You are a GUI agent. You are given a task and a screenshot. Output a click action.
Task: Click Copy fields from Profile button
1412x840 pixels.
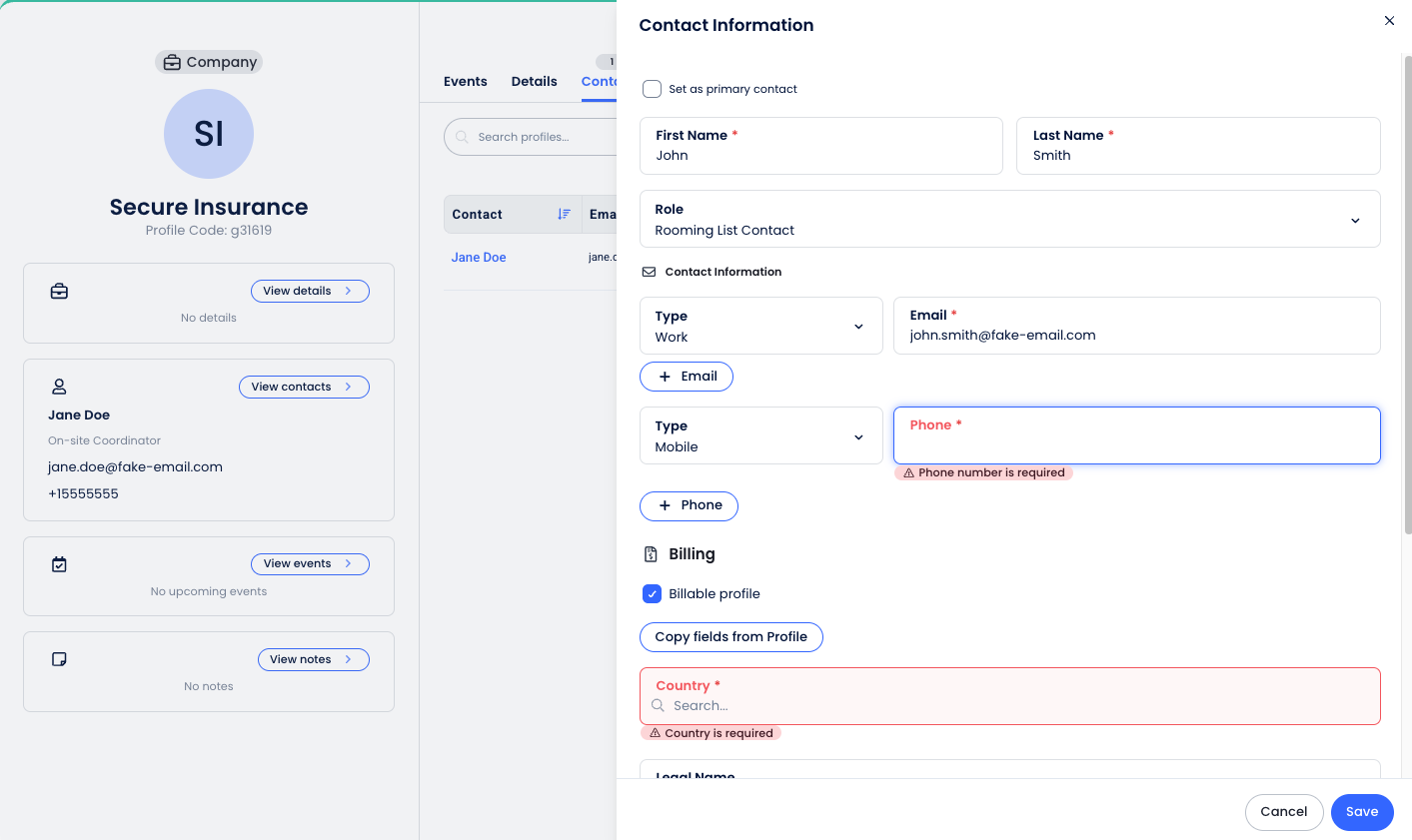pyautogui.click(x=730, y=637)
